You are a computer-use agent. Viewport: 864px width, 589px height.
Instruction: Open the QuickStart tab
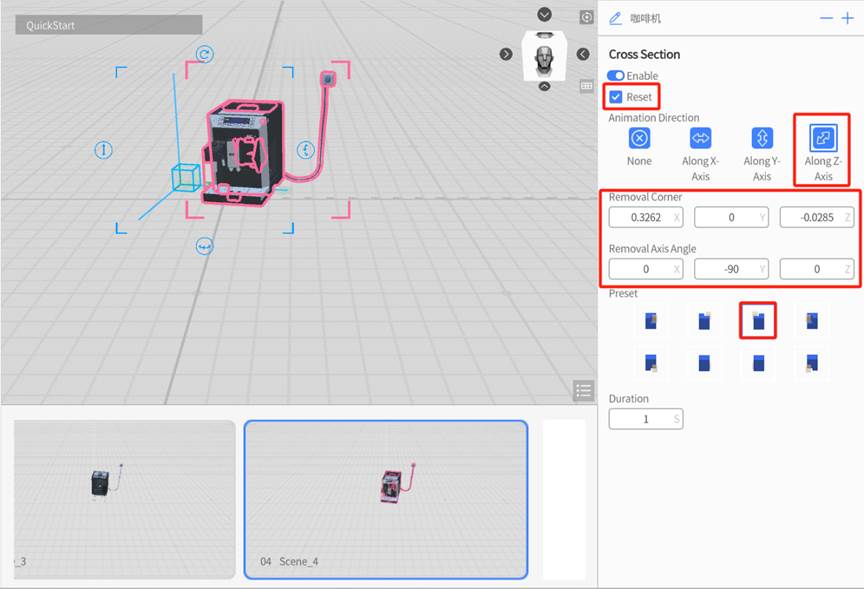[x=108, y=25]
